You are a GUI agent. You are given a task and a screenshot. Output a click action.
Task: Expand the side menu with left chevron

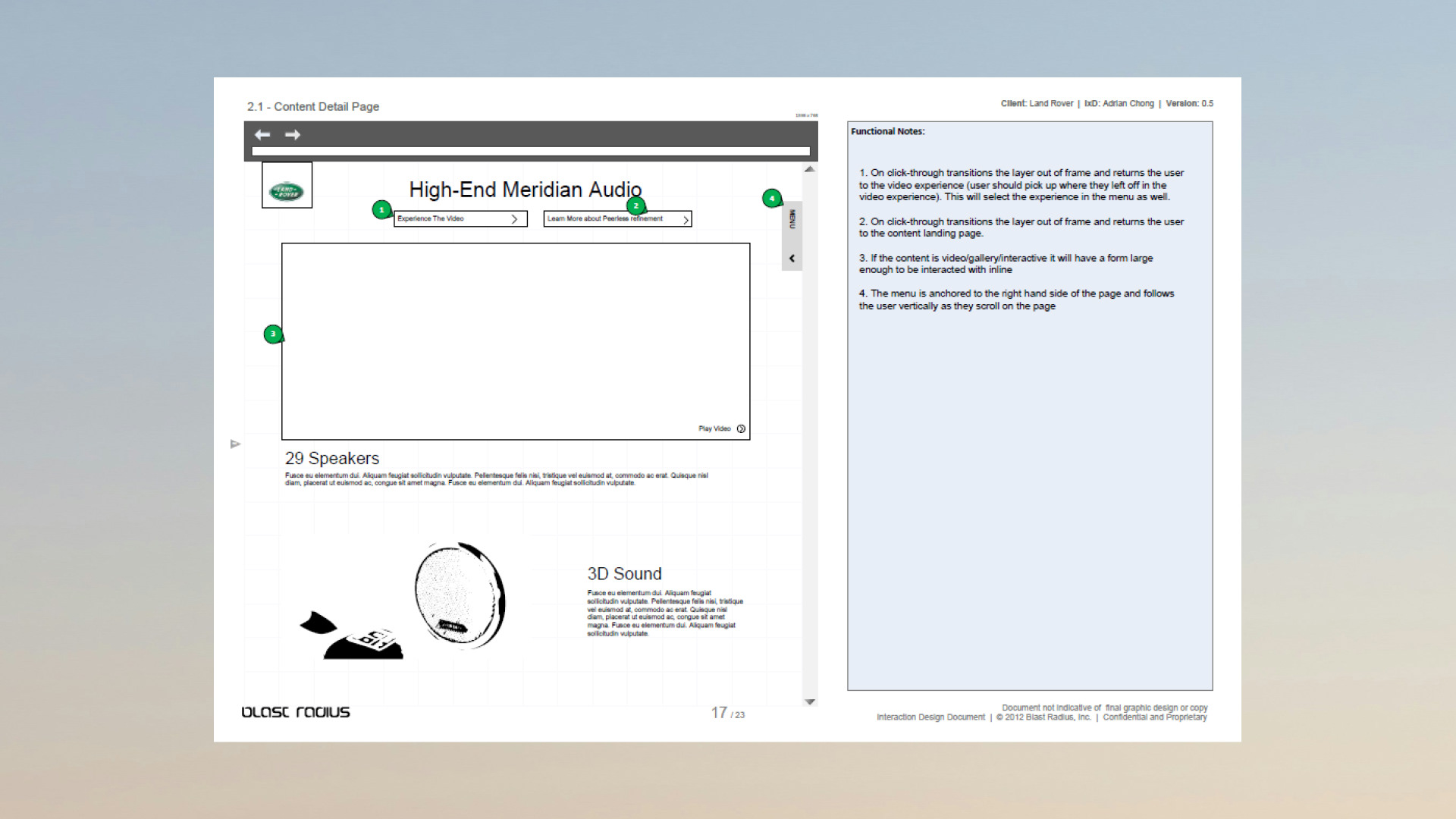792,259
